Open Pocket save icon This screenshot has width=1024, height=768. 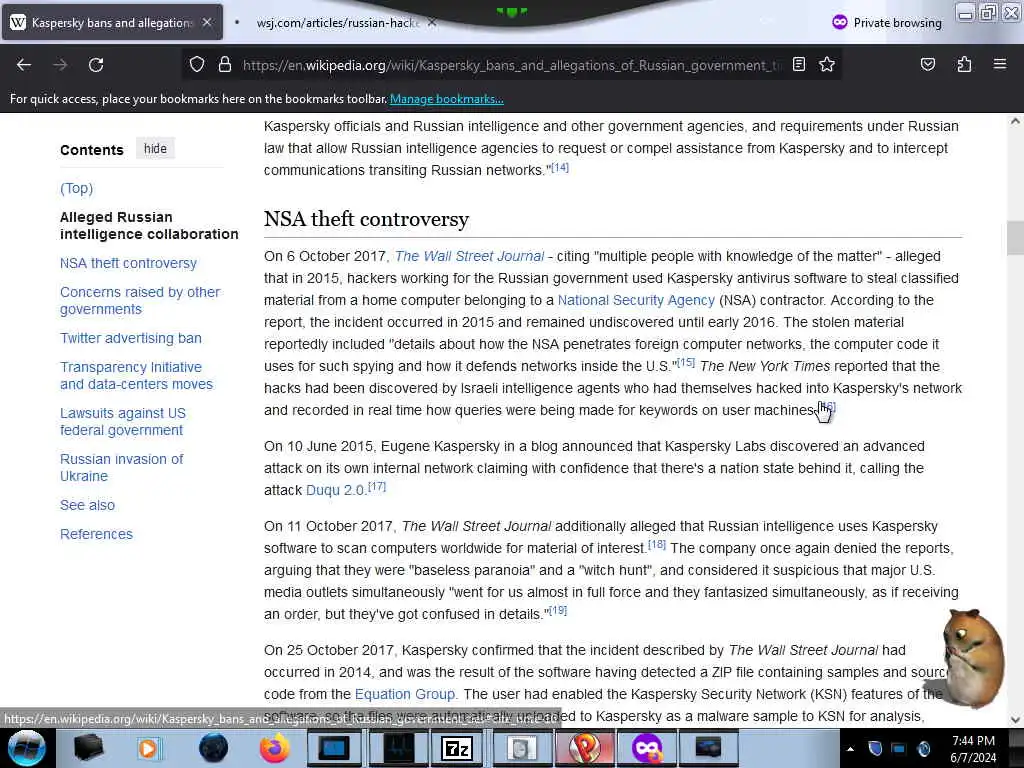point(927,65)
